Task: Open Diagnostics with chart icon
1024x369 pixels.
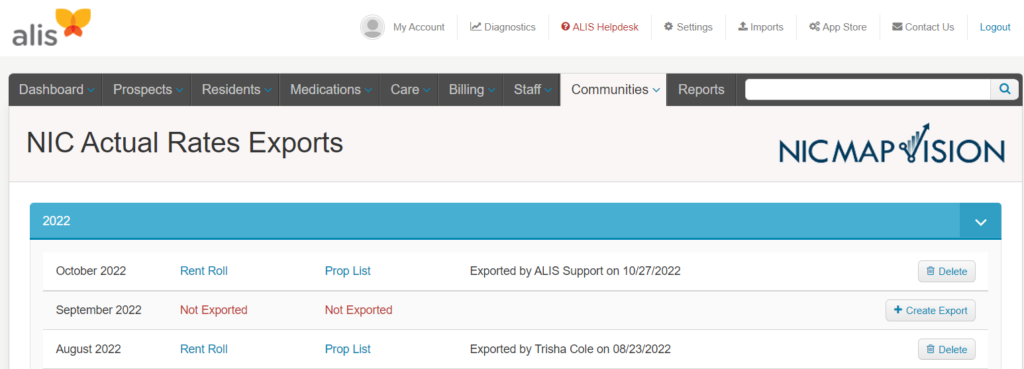Action: tap(503, 27)
